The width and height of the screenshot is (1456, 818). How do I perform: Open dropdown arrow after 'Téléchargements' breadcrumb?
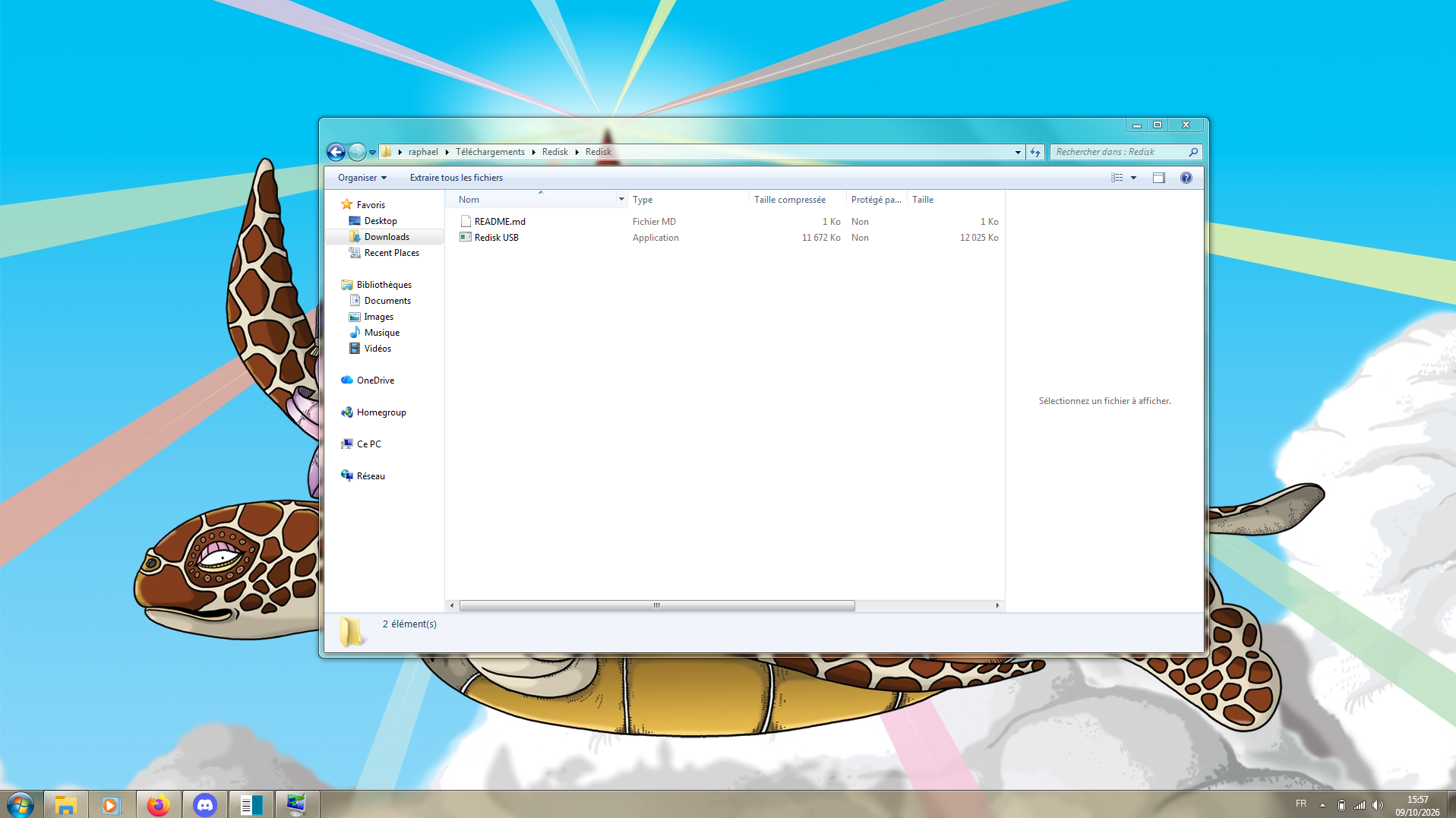click(533, 152)
